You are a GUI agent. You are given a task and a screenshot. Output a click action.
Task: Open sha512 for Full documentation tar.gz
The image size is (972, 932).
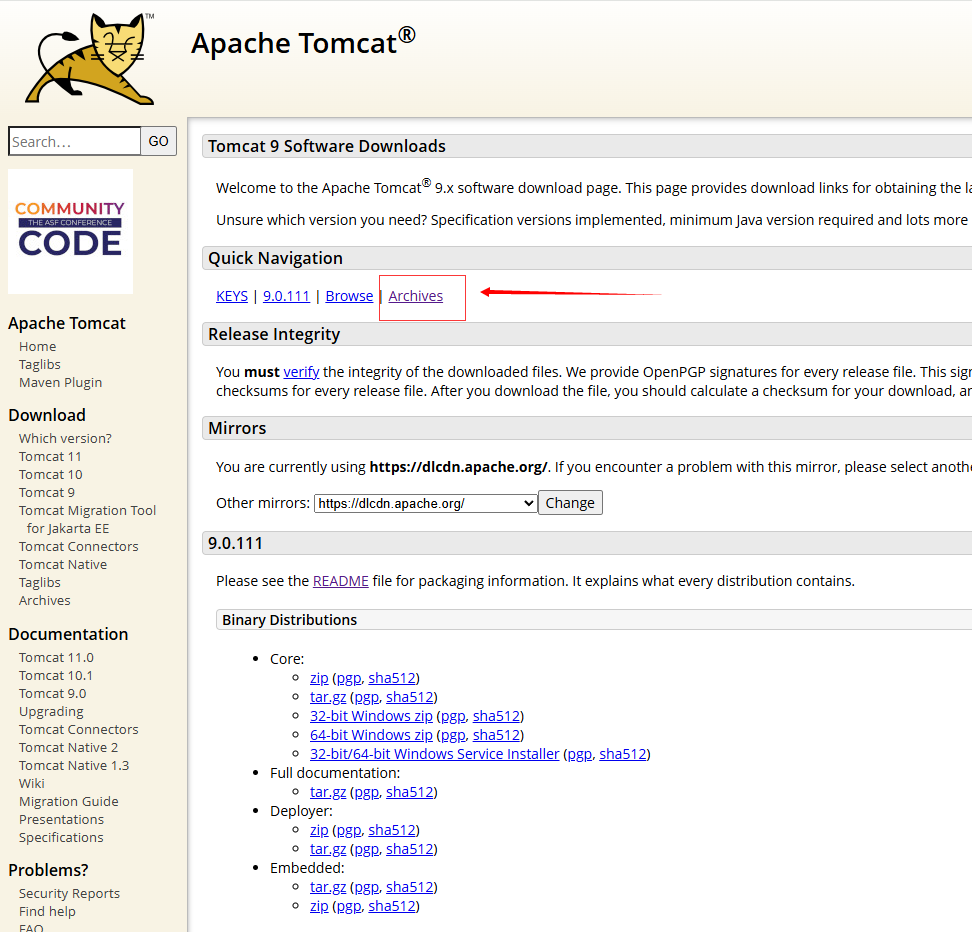(410, 792)
